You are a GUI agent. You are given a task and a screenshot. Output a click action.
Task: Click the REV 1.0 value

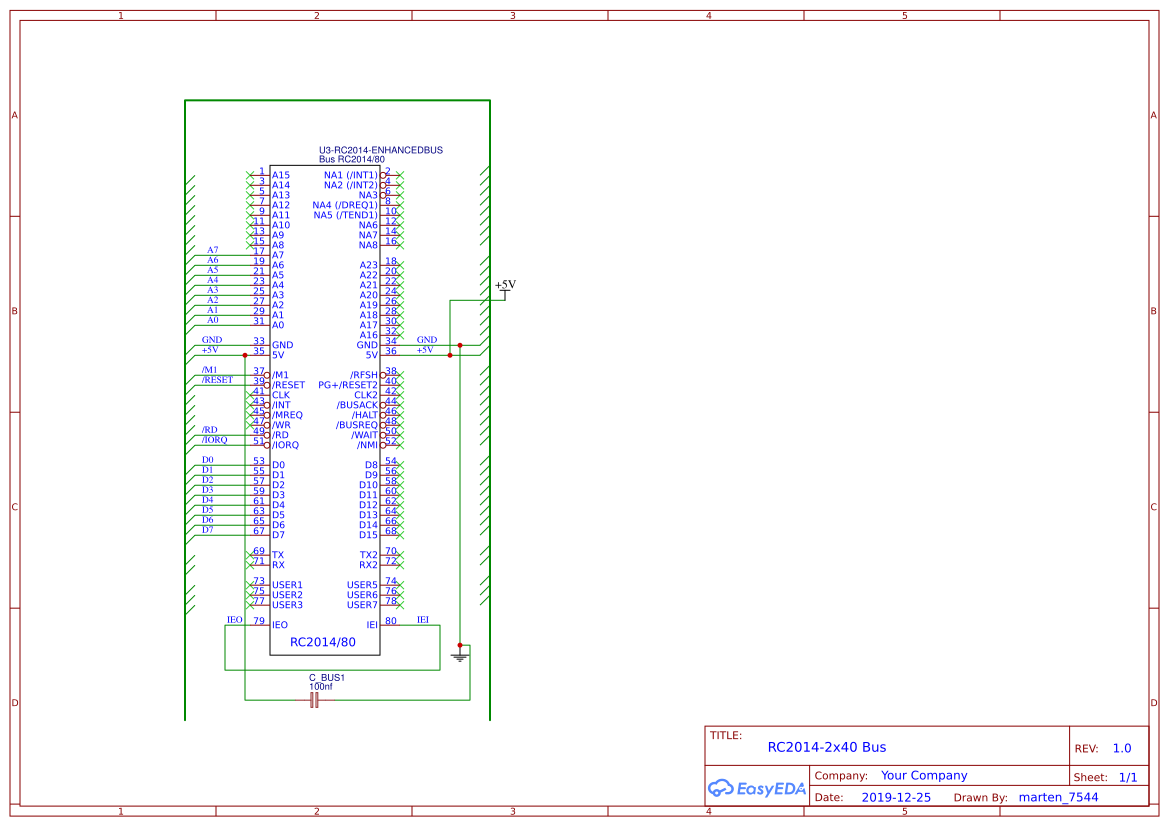click(x=1121, y=748)
